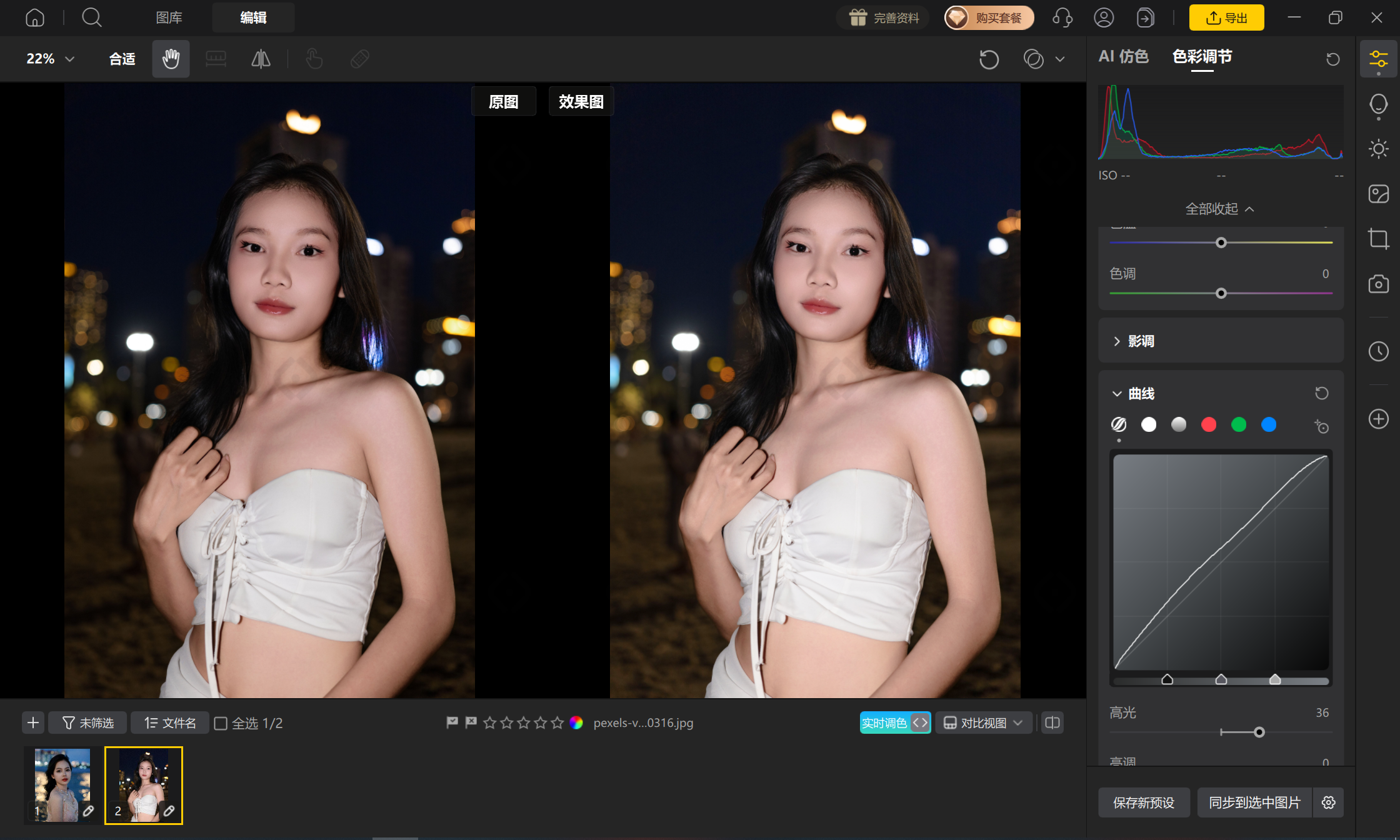Viewport: 1400px width, 840px height.
Task: Click the 效果图 result label
Action: pos(581,101)
